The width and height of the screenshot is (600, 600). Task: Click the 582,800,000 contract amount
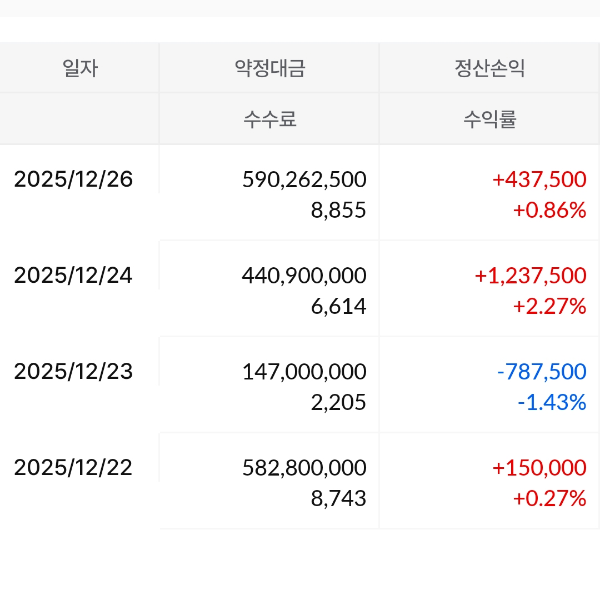coord(304,467)
